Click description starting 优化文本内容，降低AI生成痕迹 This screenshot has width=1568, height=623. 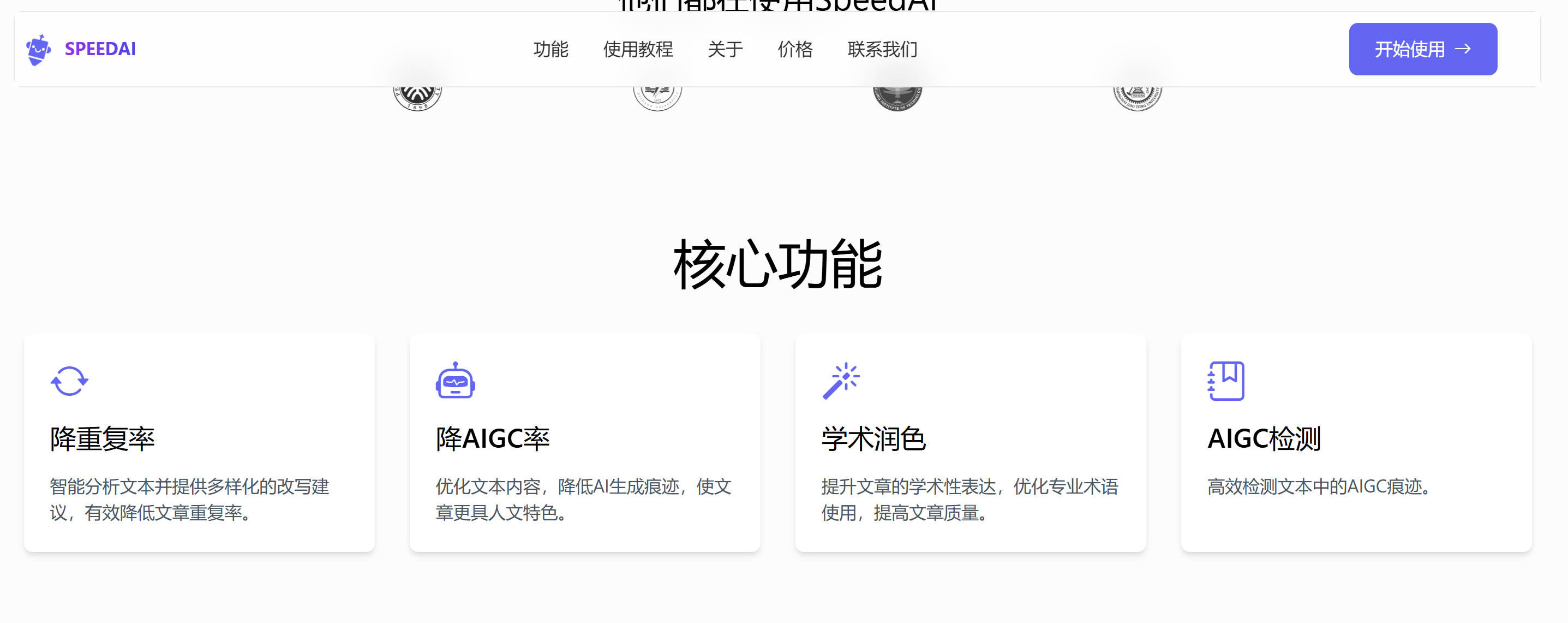[583, 500]
